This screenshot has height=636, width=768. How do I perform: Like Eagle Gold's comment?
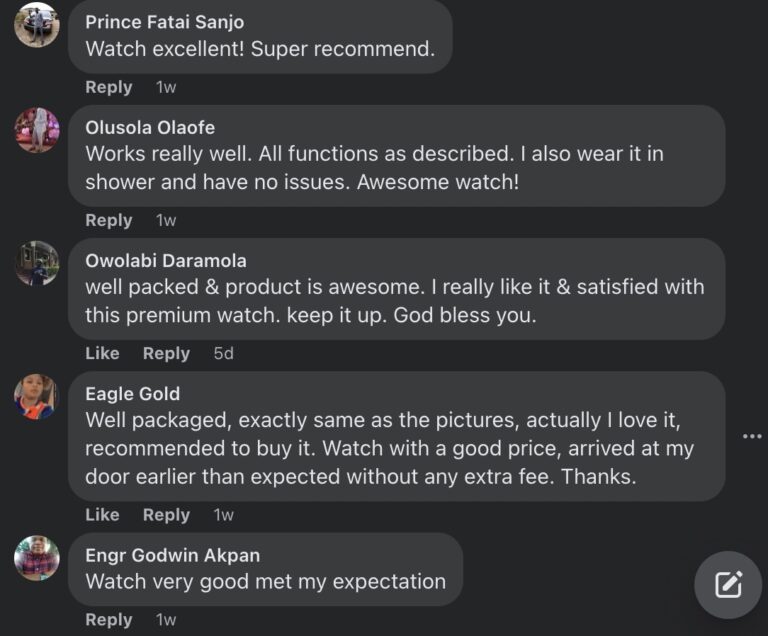click(x=102, y=514)
